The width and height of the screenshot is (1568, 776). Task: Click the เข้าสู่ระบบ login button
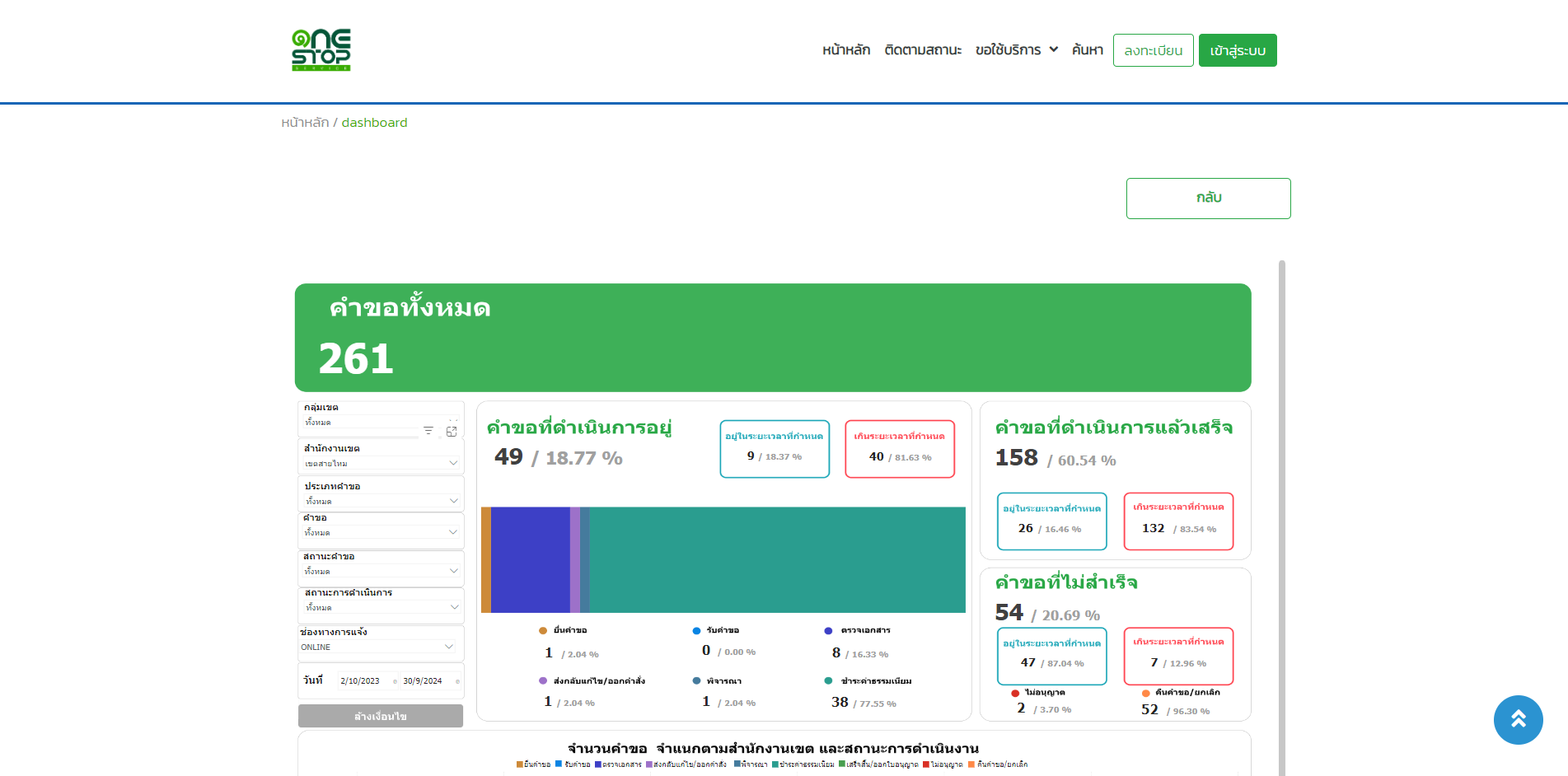[1237, 50]
